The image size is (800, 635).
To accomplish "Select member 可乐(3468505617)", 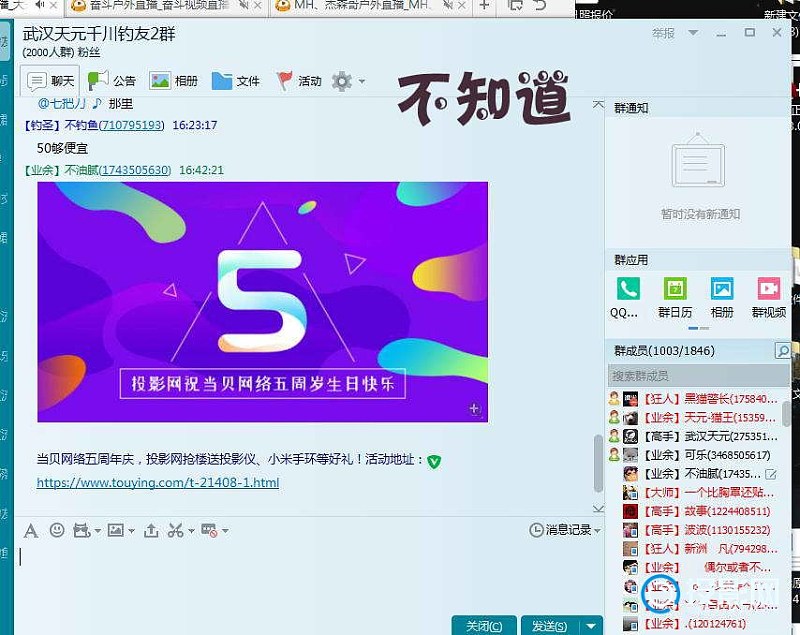I will [x=697, y=455].
